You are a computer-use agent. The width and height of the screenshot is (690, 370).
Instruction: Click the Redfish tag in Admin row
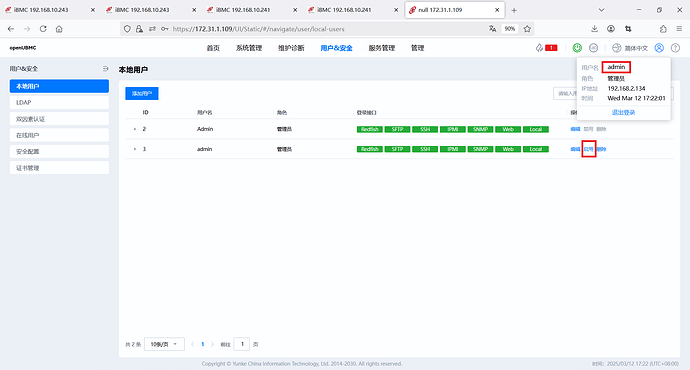pyautogui.click(x=370, y=129)
